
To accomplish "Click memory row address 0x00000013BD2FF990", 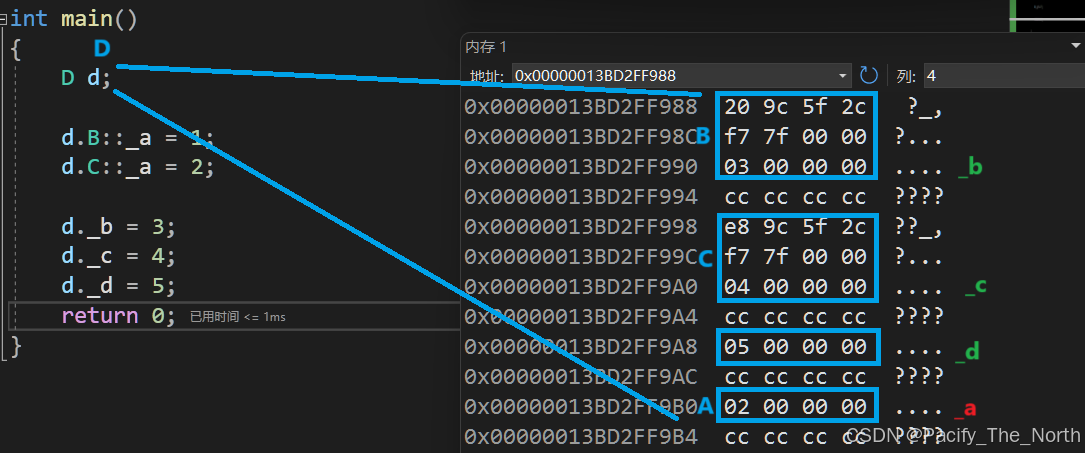I will pos(581,167).
